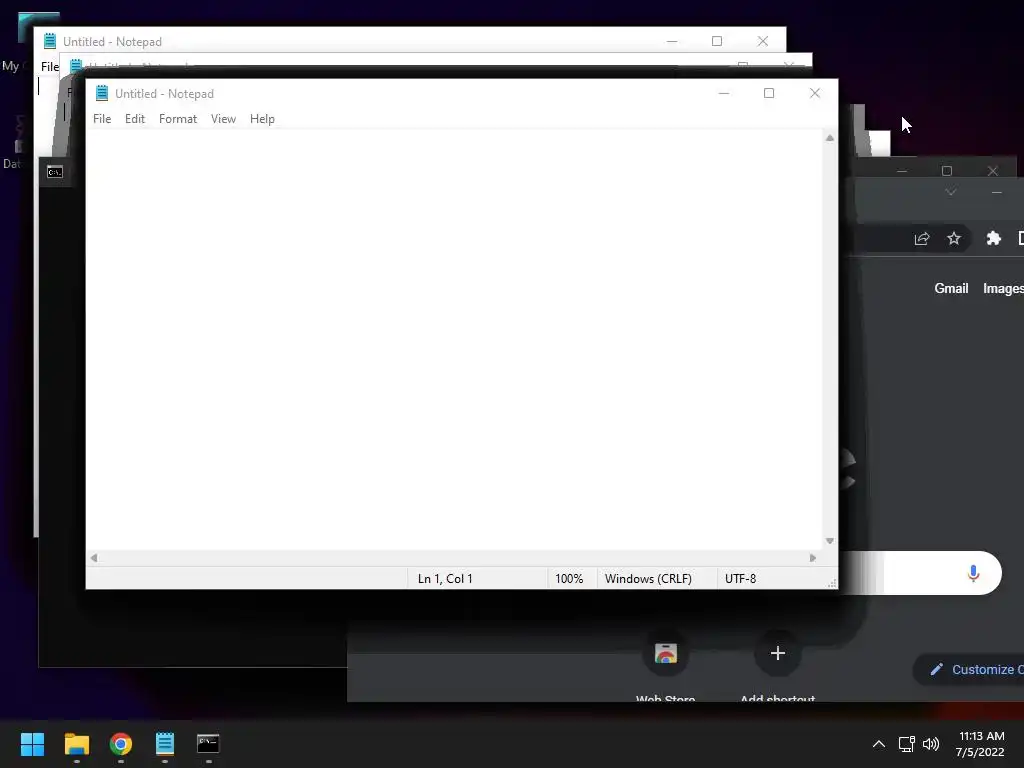Click Command Prompt taskbar icon
The width and height of the screenshot is (1024, 768).
208,744
